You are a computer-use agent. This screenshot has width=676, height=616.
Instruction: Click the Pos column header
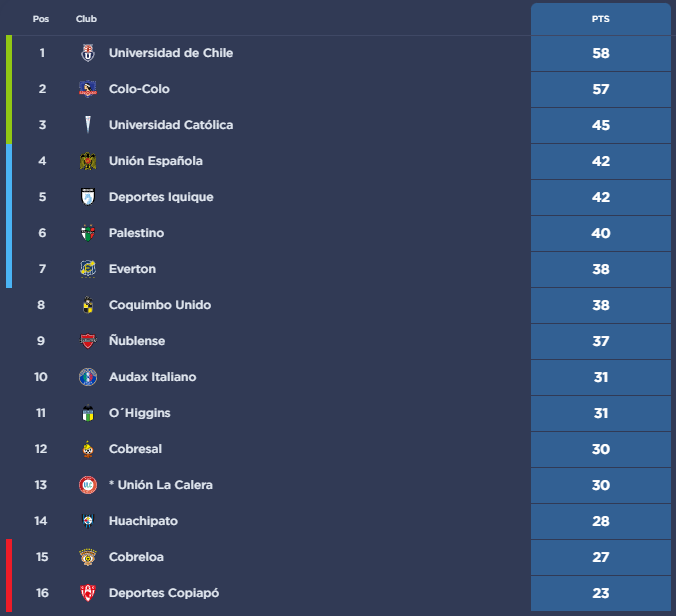tap(41, 19)
